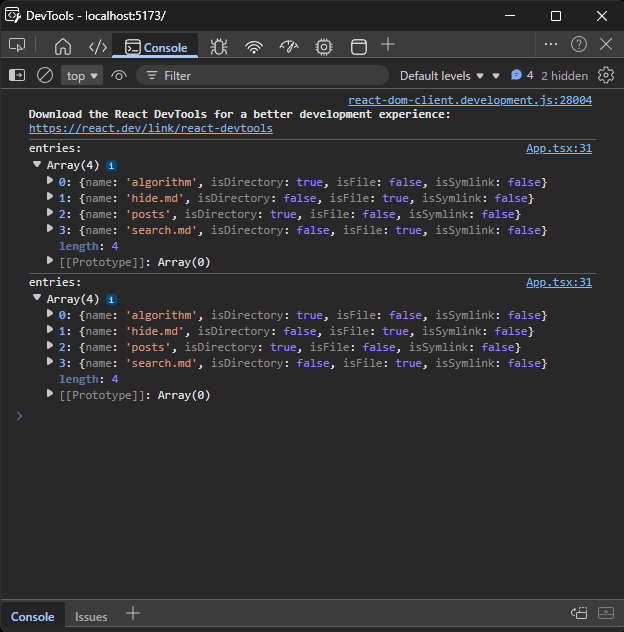Click the clear console icon
Viewport: 624px width, 632px height.
[x=45, y=75]
